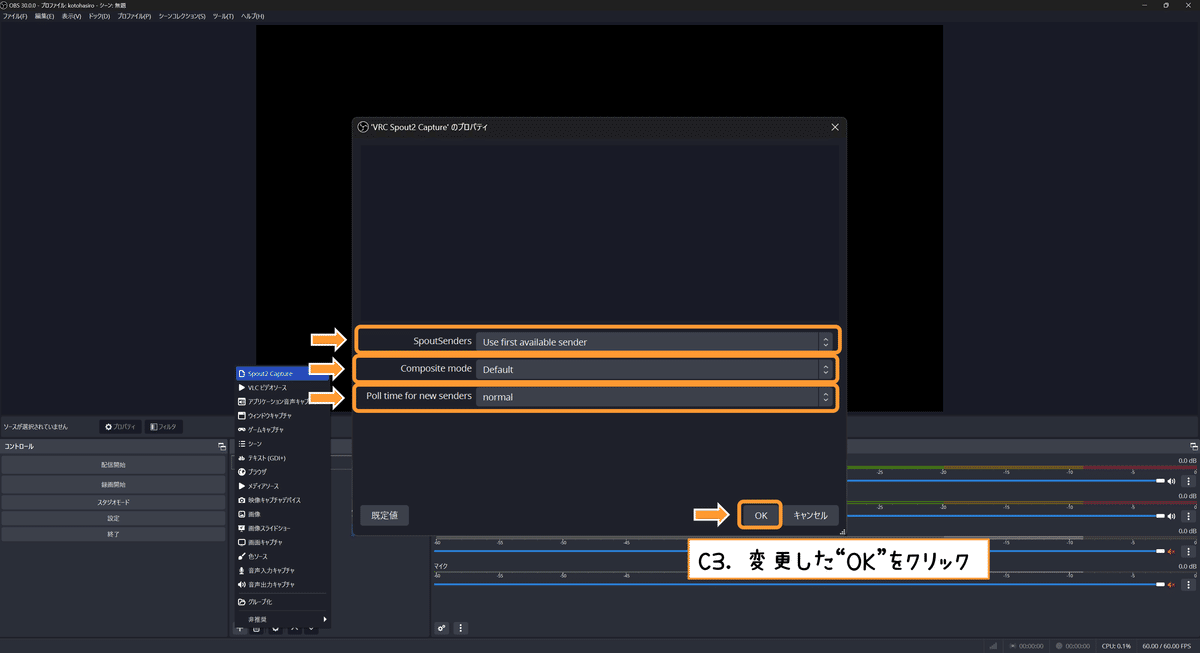Toggle スタジオモード in controls
The width and height of the screenshot is (1200, 653).
pyautogui.click(x=113, y=502)
